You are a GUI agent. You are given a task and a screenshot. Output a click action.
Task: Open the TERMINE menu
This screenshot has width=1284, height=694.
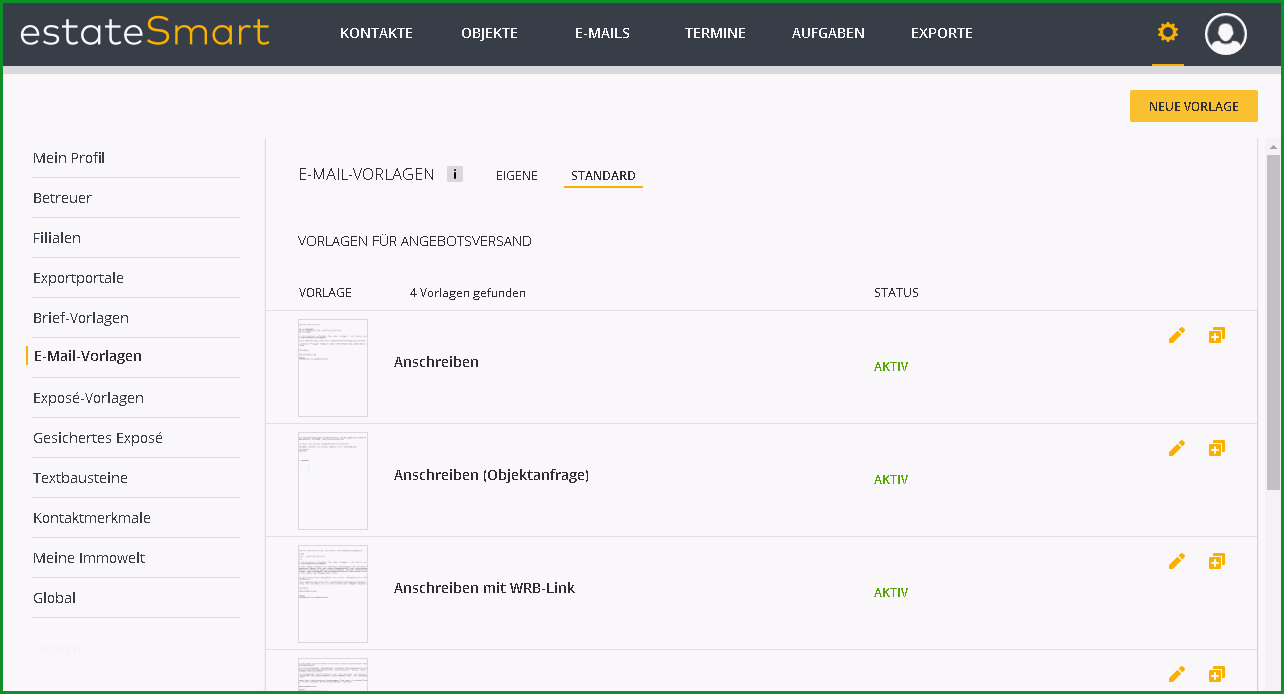(x=715, y=33)
